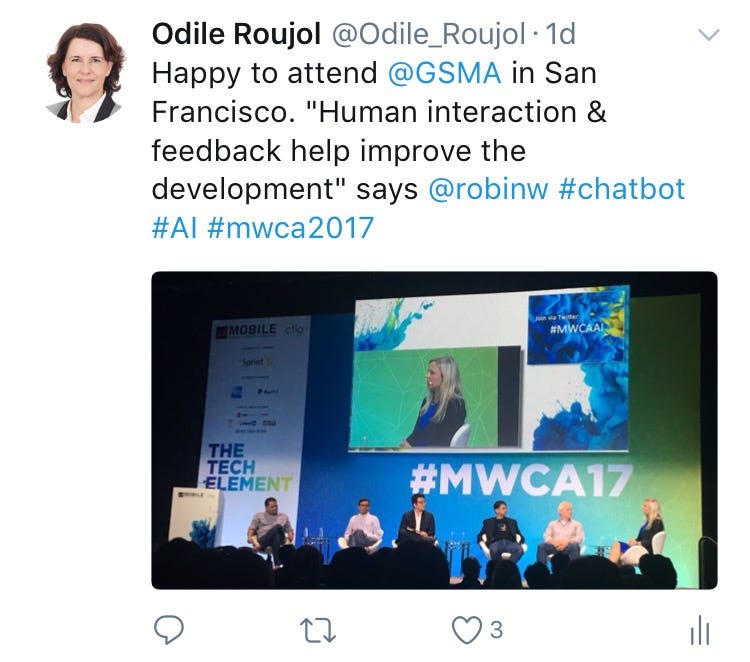Screen dimensions: 750x662
Task: Like the tweet with the heart icon
Action: tap(467, 630)
